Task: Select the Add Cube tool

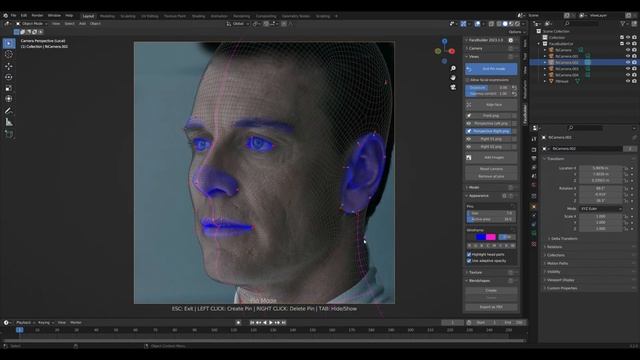Action: pos(9,134)
